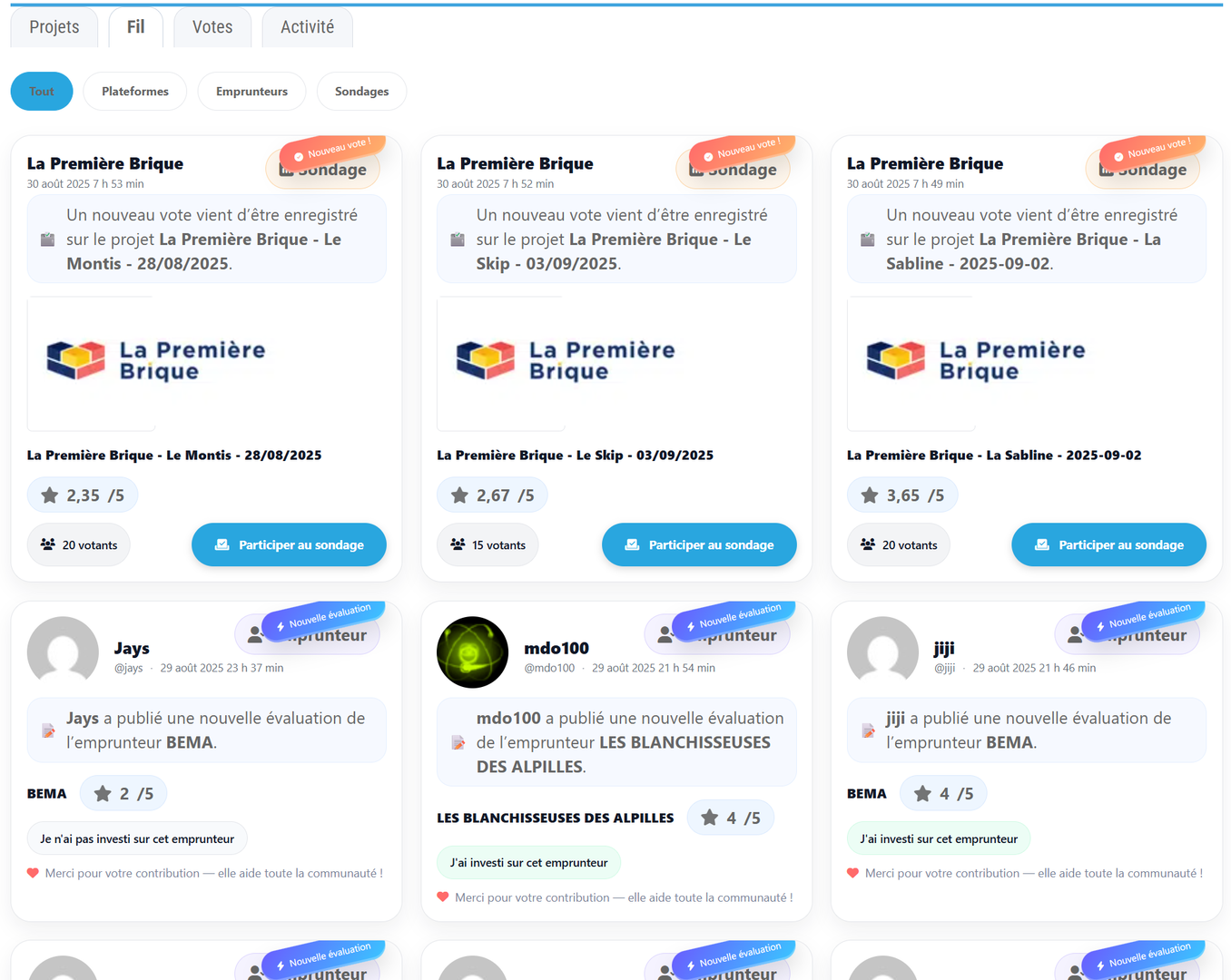This screenshot has width=1231, height=980.
Task: Click the star icon beside 3,65 /5
Action: coord(870,495)
